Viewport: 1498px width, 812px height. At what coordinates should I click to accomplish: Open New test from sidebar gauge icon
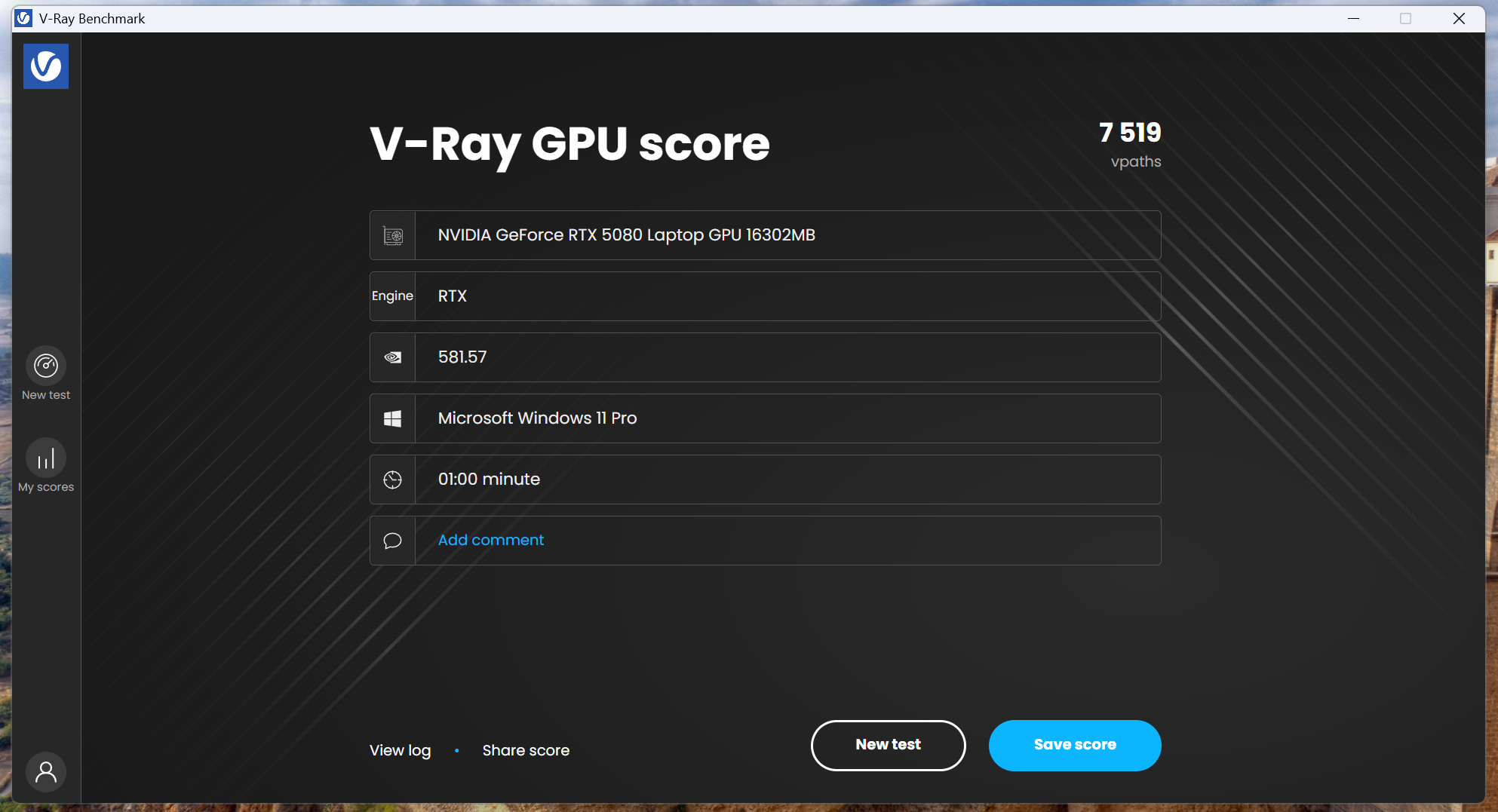click(46, 366)
